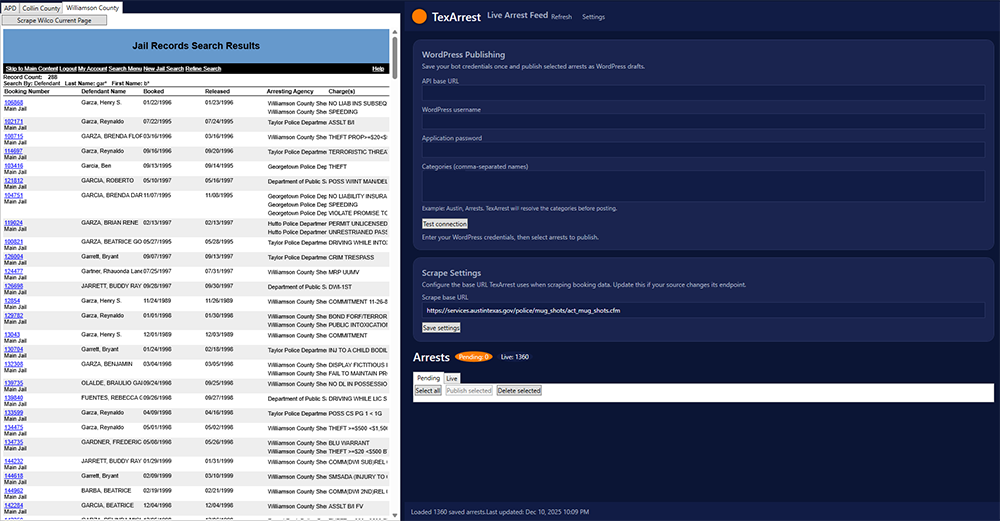This screenshot has height=521, width=1000.
Task: Click Refresh in the TexArrest header
Action: (561, 17)
